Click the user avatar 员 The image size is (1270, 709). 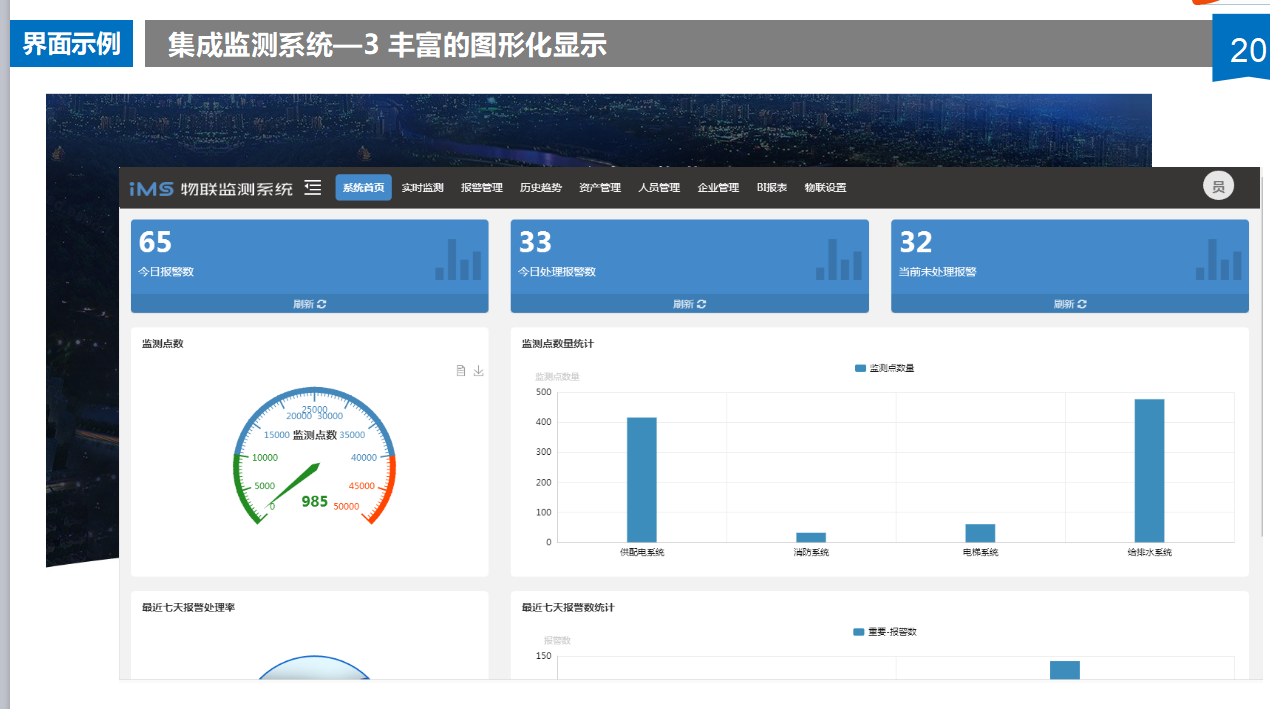click(1218, 186)
